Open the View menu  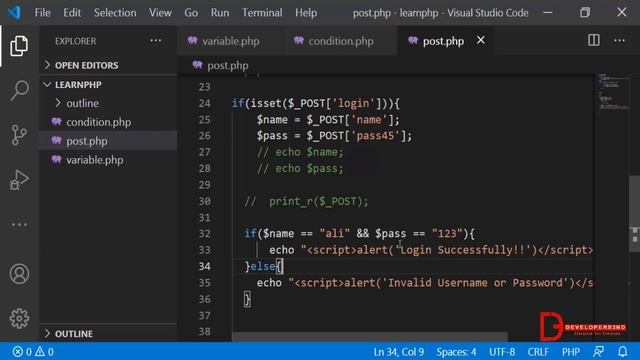pyautogui.click(x=160, y=13)
